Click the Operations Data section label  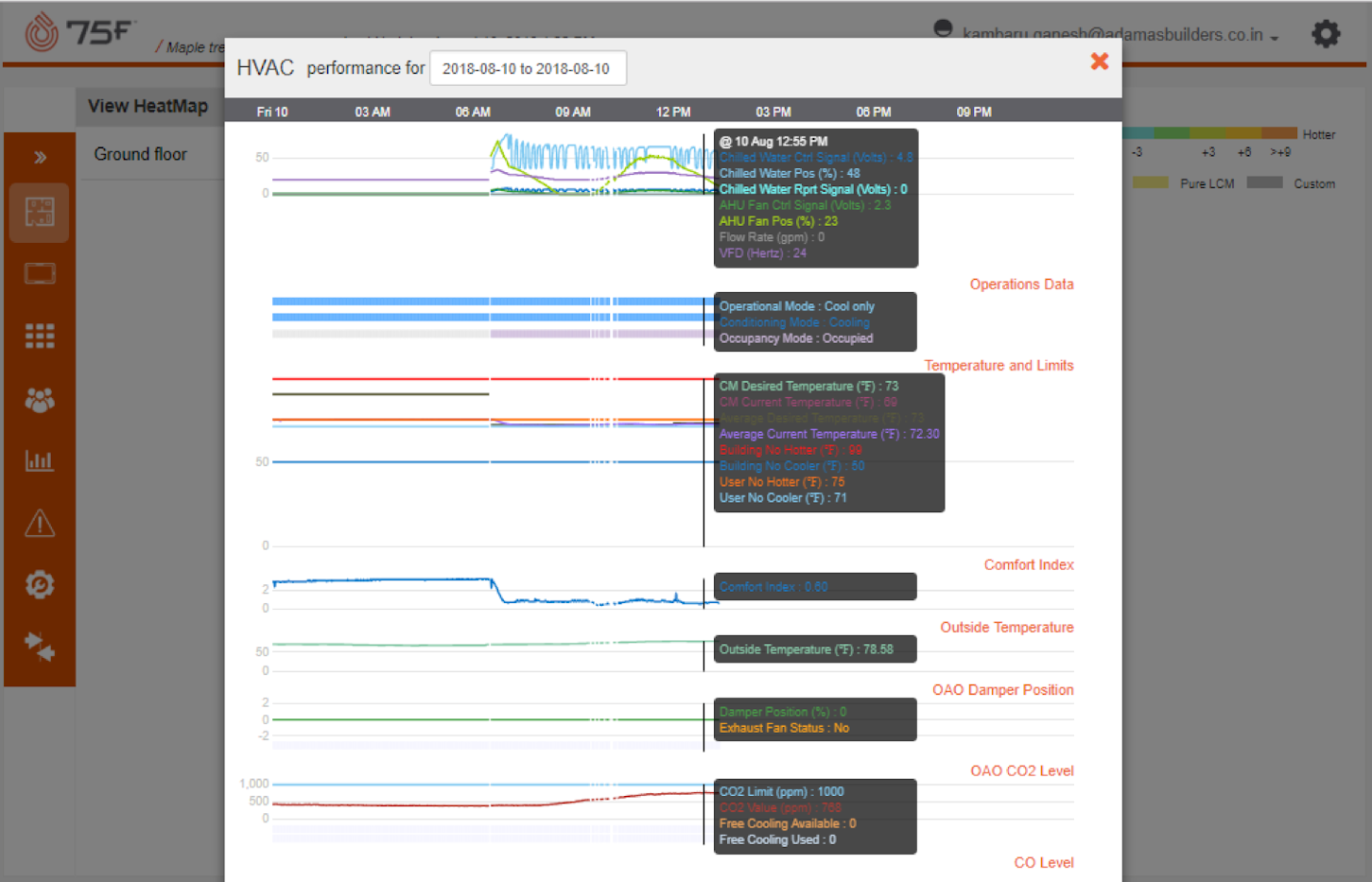(x=1021, y=284)
